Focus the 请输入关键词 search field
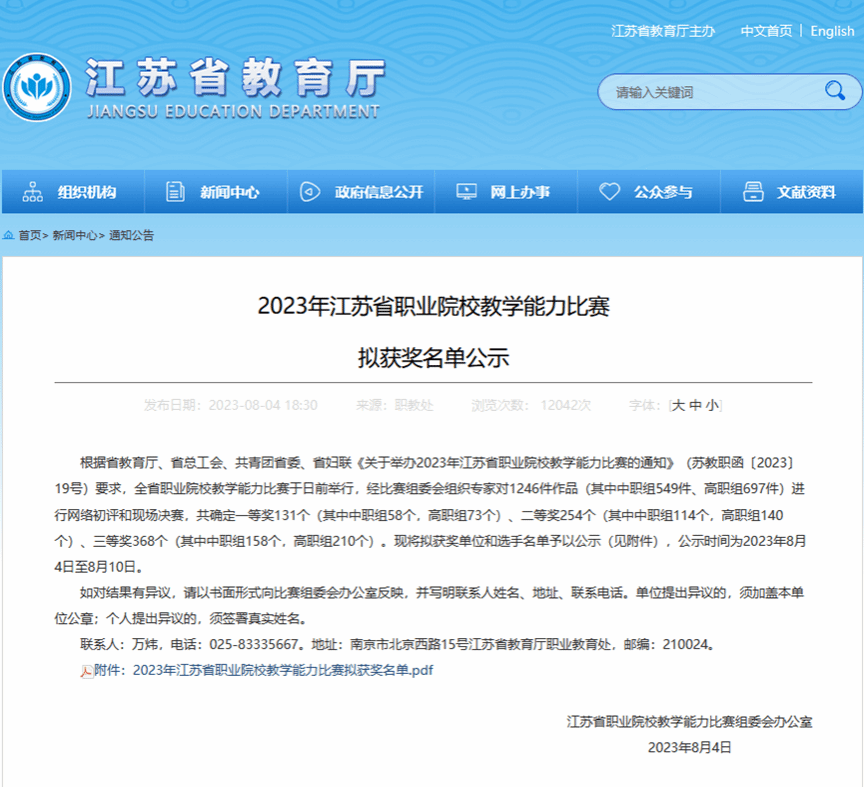864x787 pixels. click(710, 92)
